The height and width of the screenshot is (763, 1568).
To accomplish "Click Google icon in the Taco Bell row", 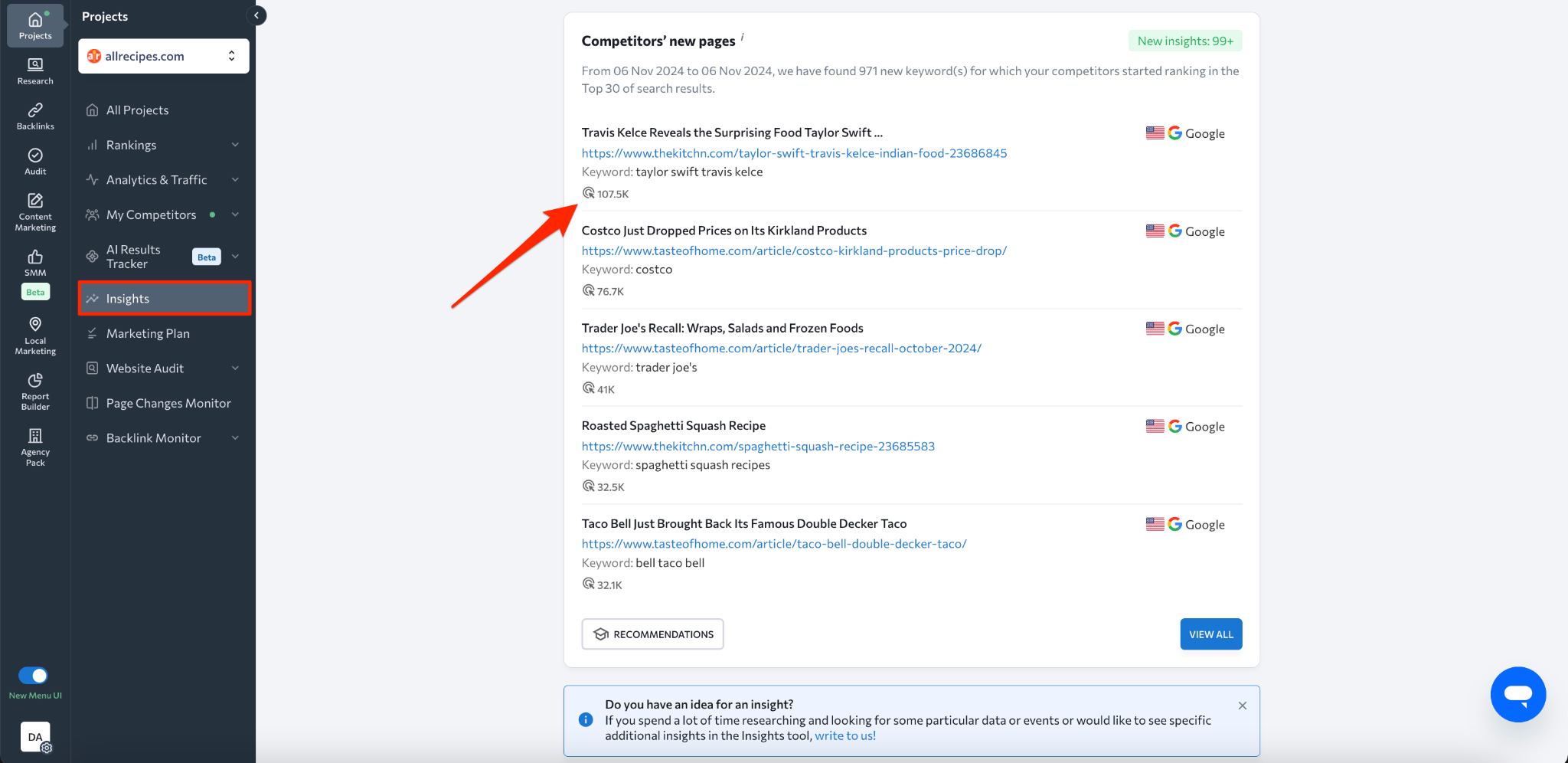I will 1174,524.
